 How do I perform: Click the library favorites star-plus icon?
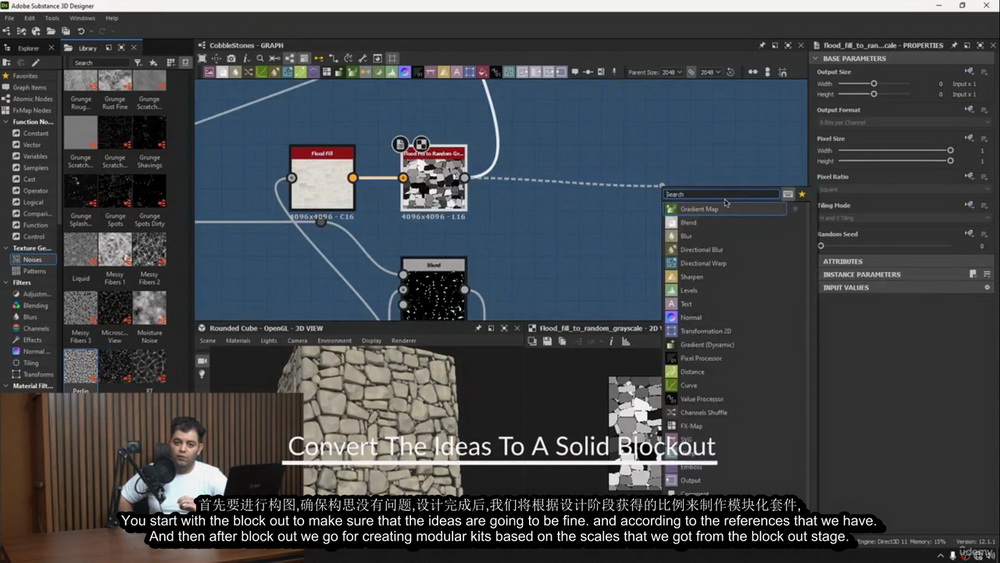pyautogui.click(x=153, y=62)
